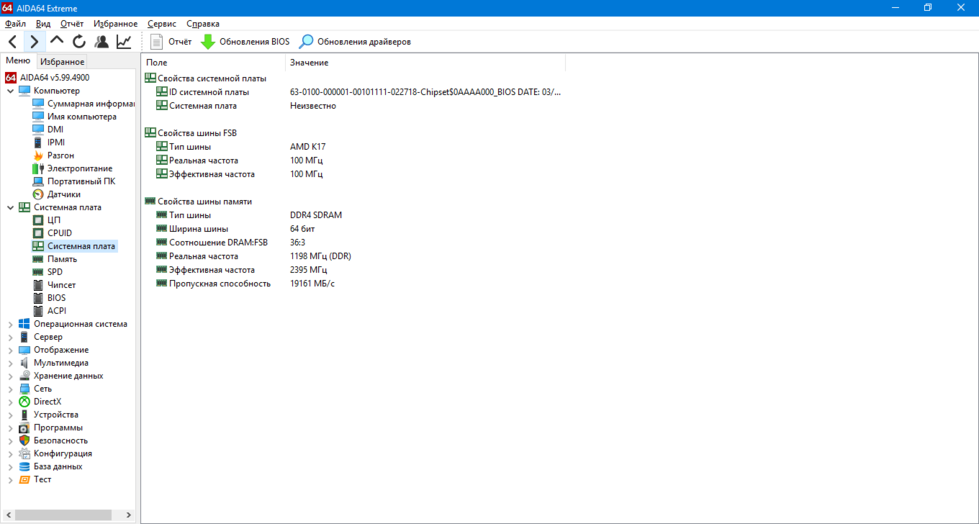
Task: Click the Forward navigation arrow
Action: click(x=34, y=42)
